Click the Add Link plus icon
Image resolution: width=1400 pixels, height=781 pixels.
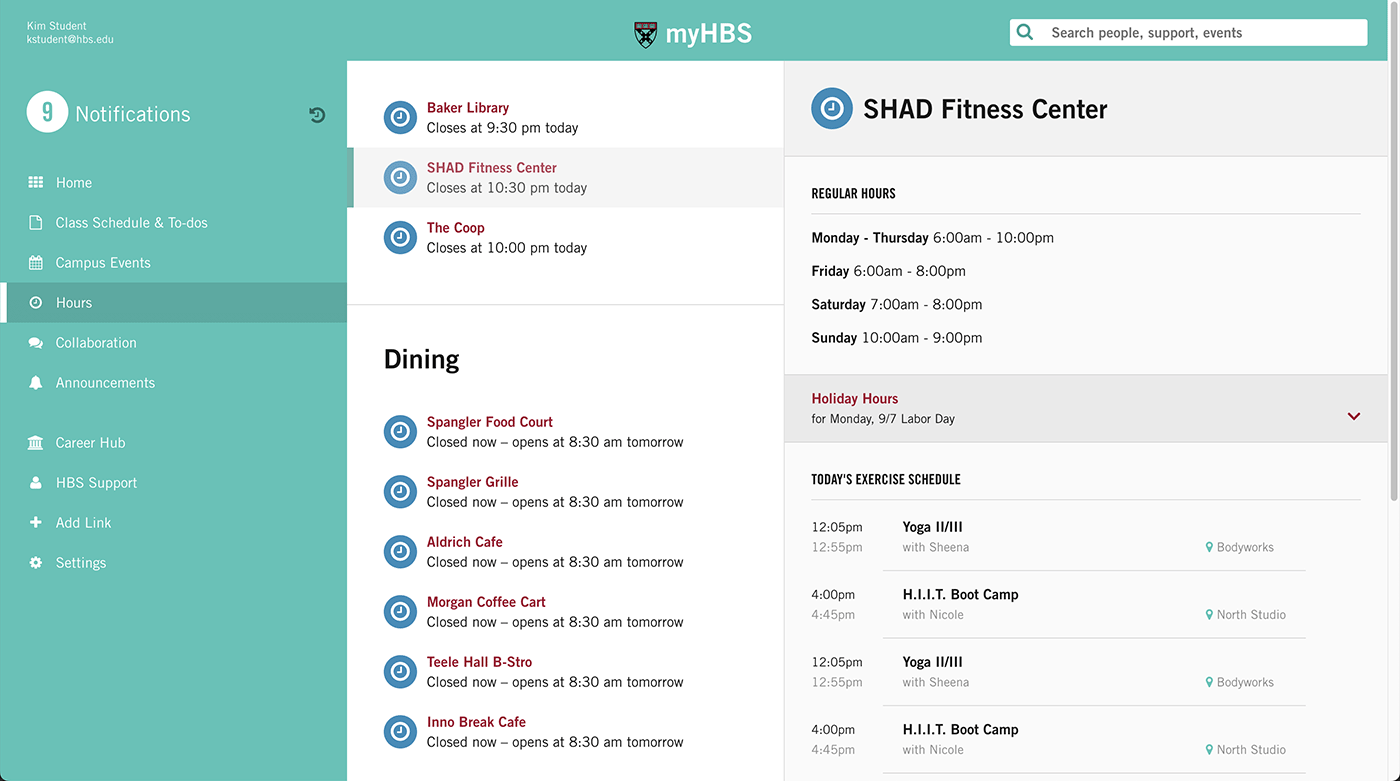coord(35,522)
